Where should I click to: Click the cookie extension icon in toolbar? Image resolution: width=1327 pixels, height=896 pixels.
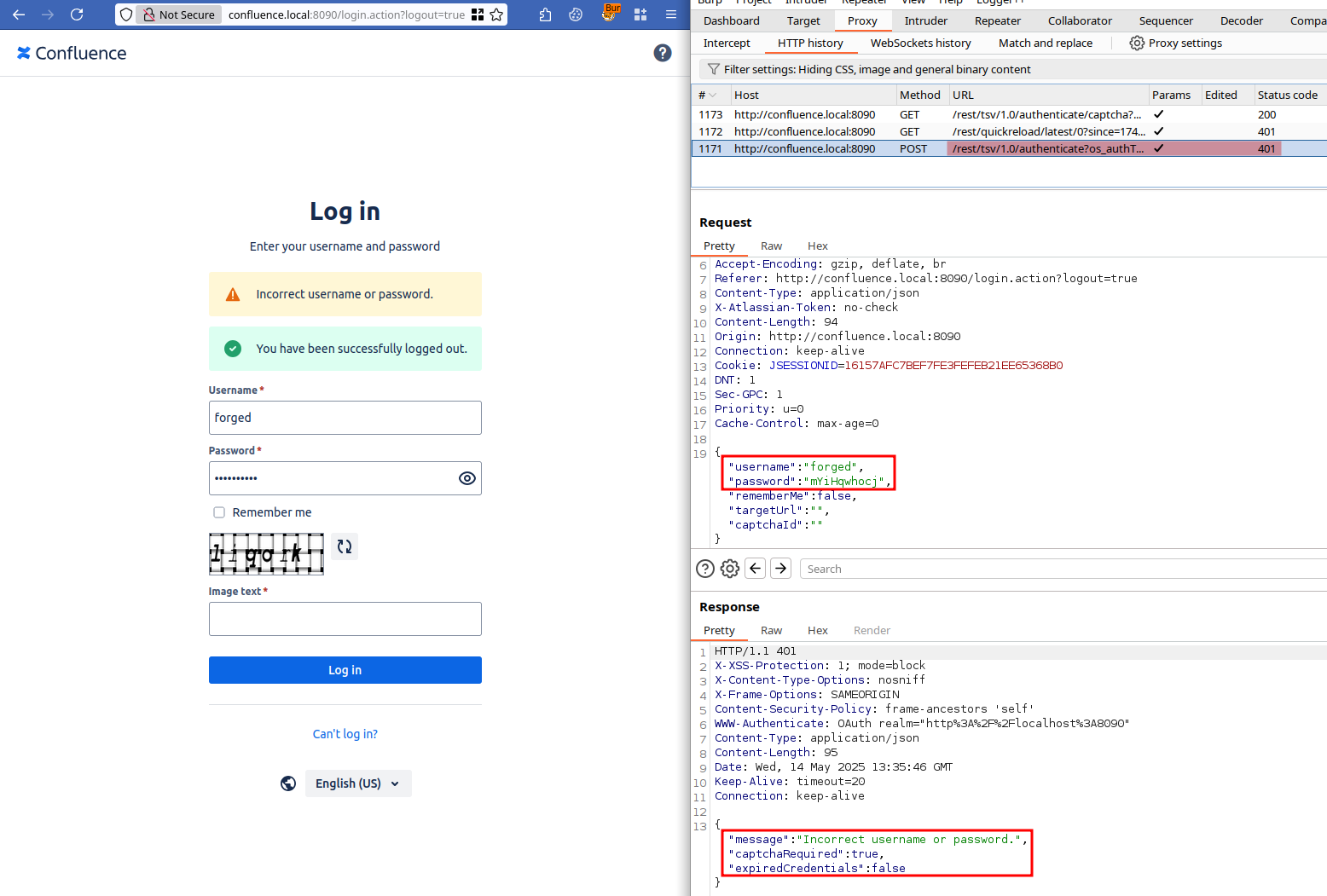tap(576, 14)
